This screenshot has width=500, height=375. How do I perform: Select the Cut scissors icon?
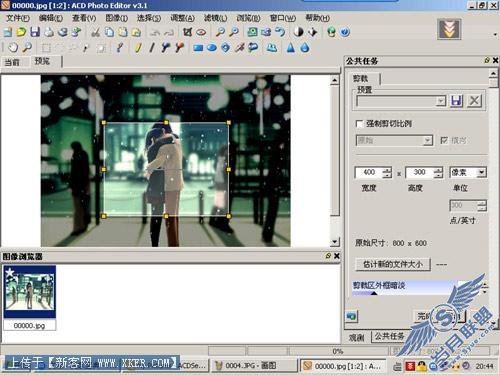point(96,32)
